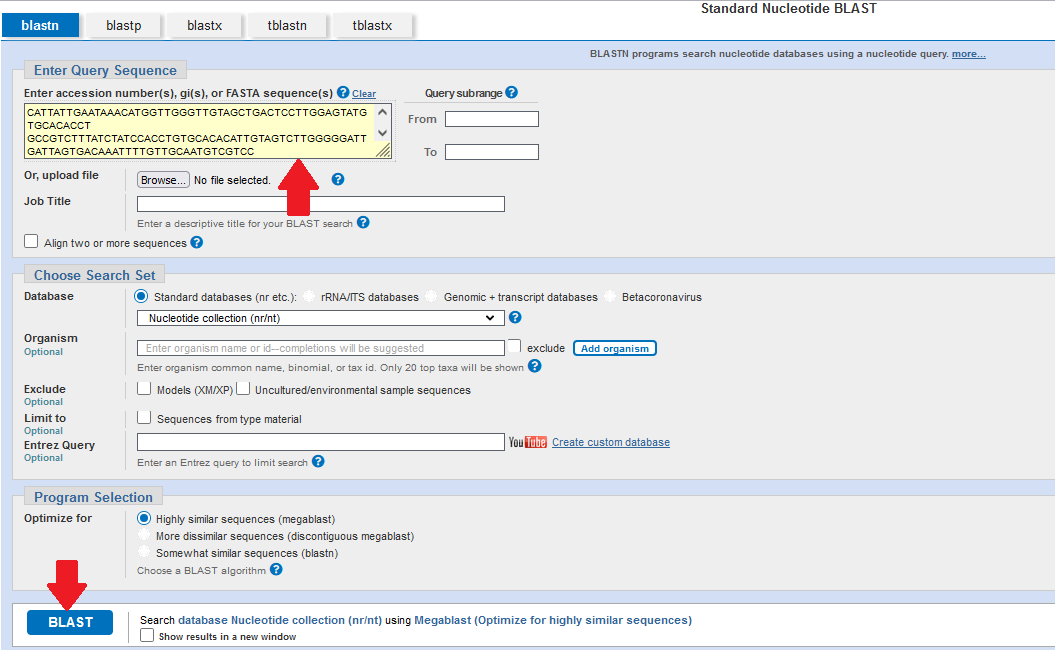Open help for Entrez query limit
The height and width of the screenshot is (650, 1055).
pos(318,461)
